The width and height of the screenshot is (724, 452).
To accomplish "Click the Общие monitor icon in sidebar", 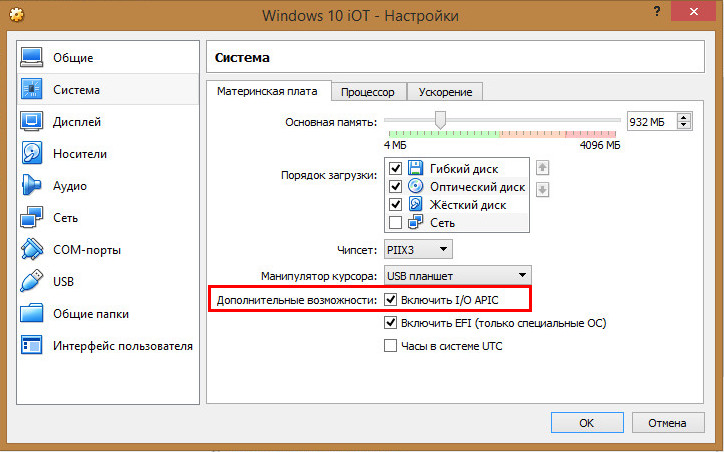I will pyautogui.click(x=31, y=57).
